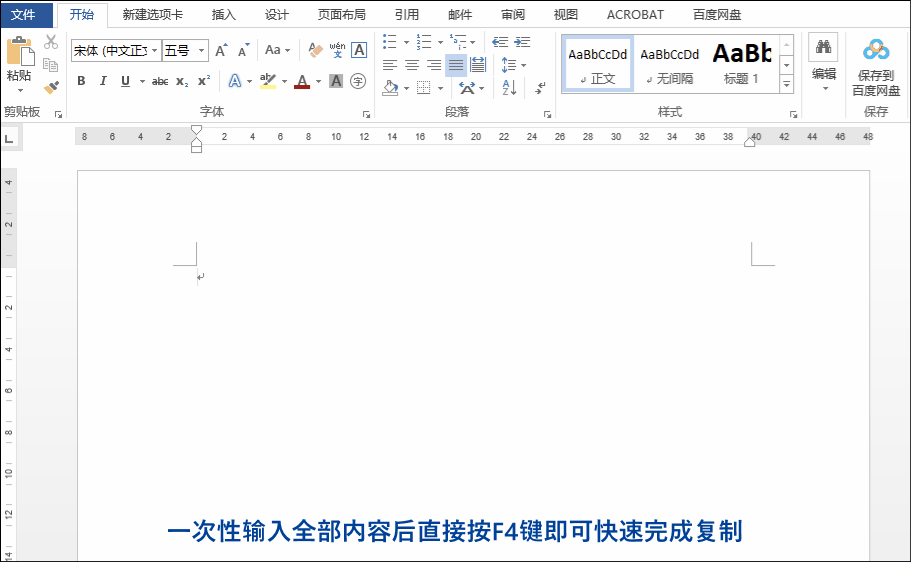Toggle Strikethrough formatting

[x=159, y=81]
